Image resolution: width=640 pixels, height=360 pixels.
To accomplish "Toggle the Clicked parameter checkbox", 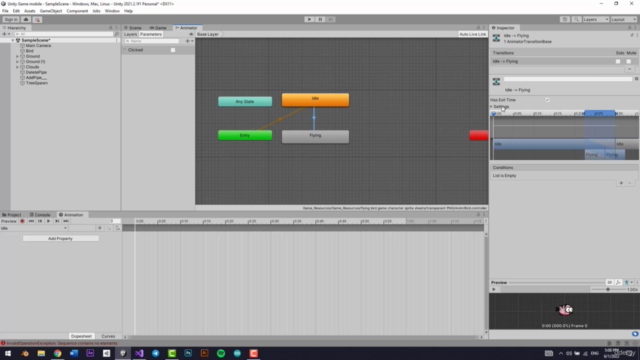I will pos(173,50).
